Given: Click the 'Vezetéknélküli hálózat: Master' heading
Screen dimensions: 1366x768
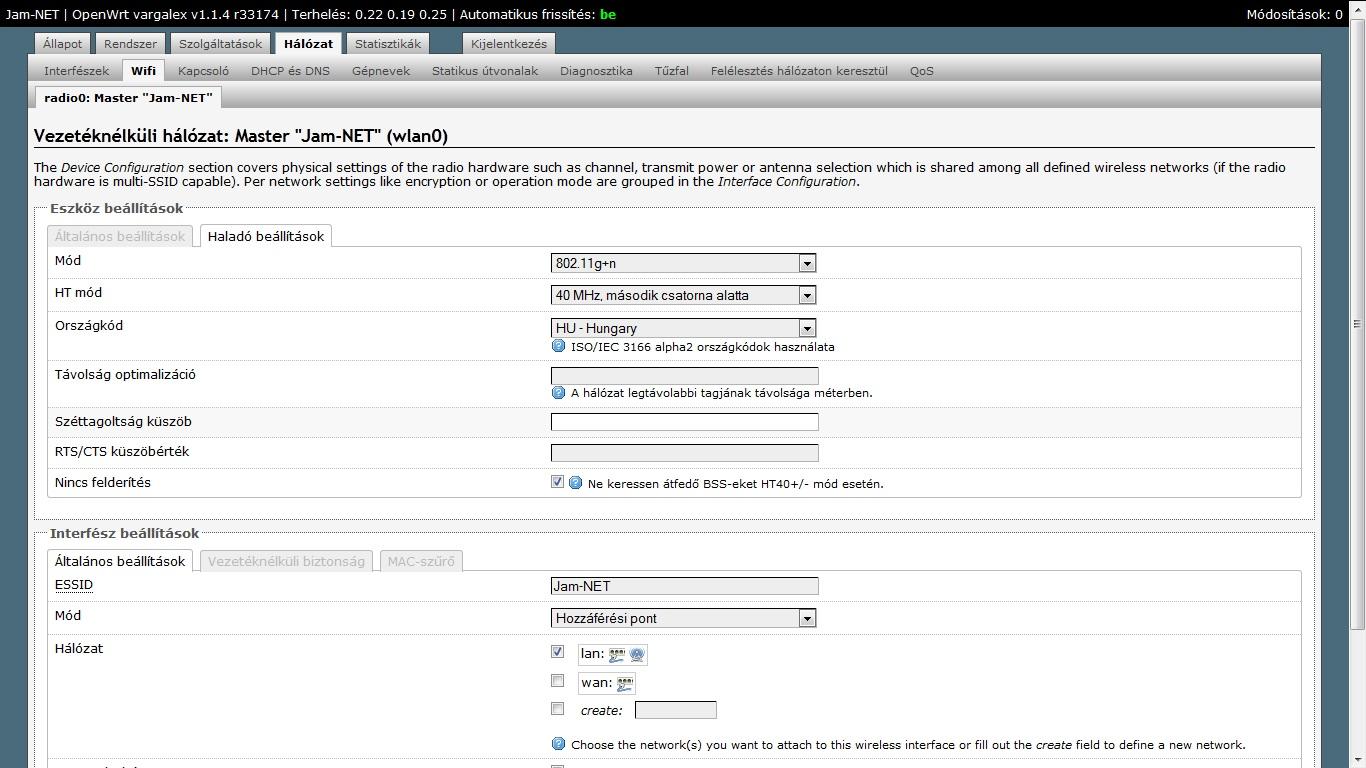Looking at the screenshot, I should pos(241,136).
